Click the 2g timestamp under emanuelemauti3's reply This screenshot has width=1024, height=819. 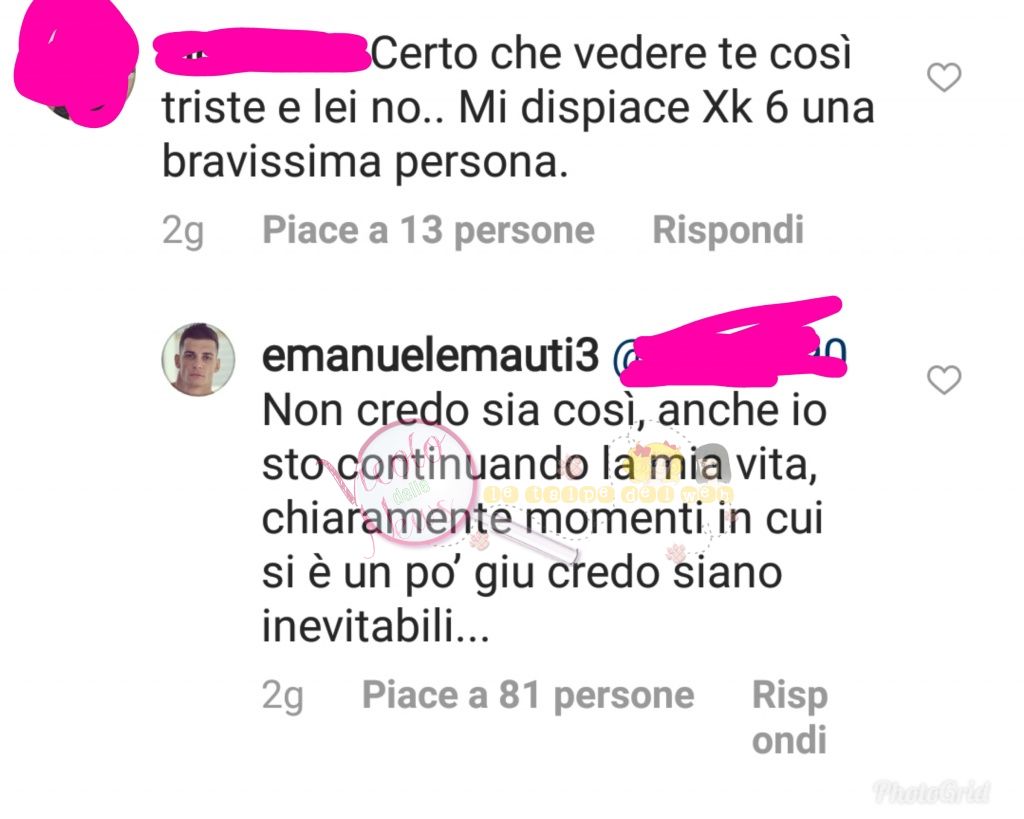283,696
